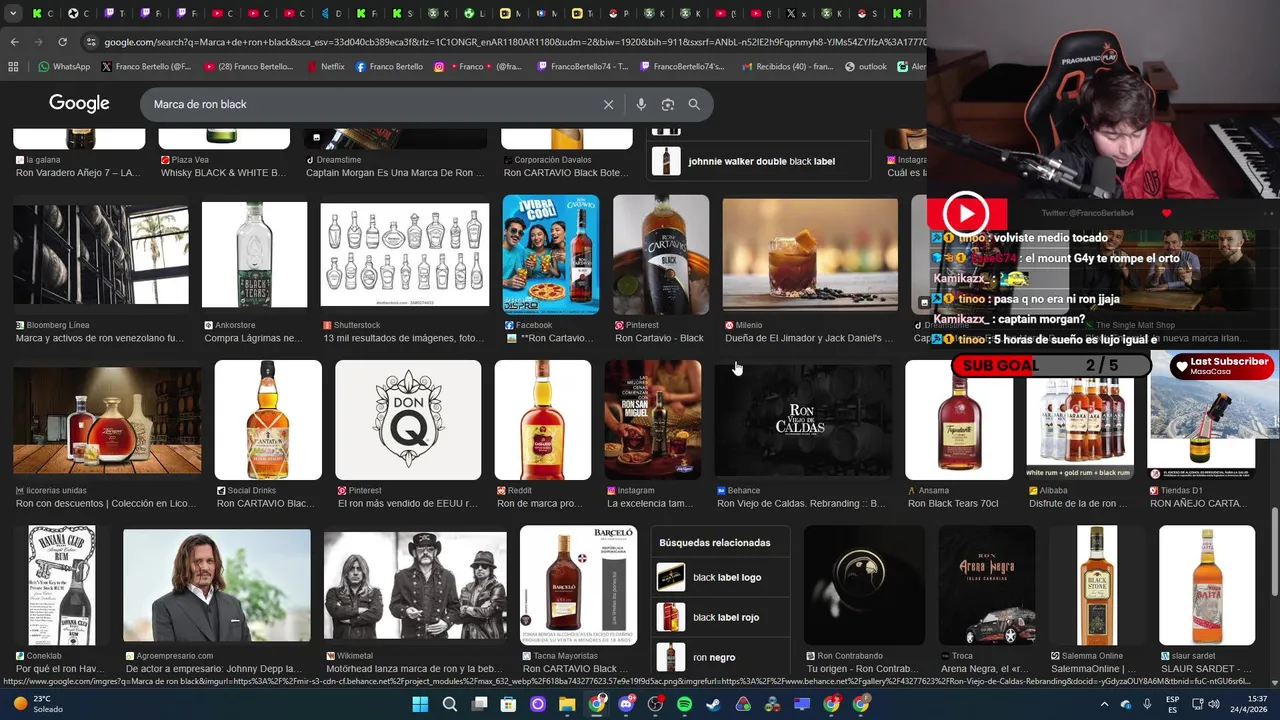This screenshot has width=1280, height=720.
Task: Click the 'Marca de ron black' search field
Action: [x=370, y=104]
